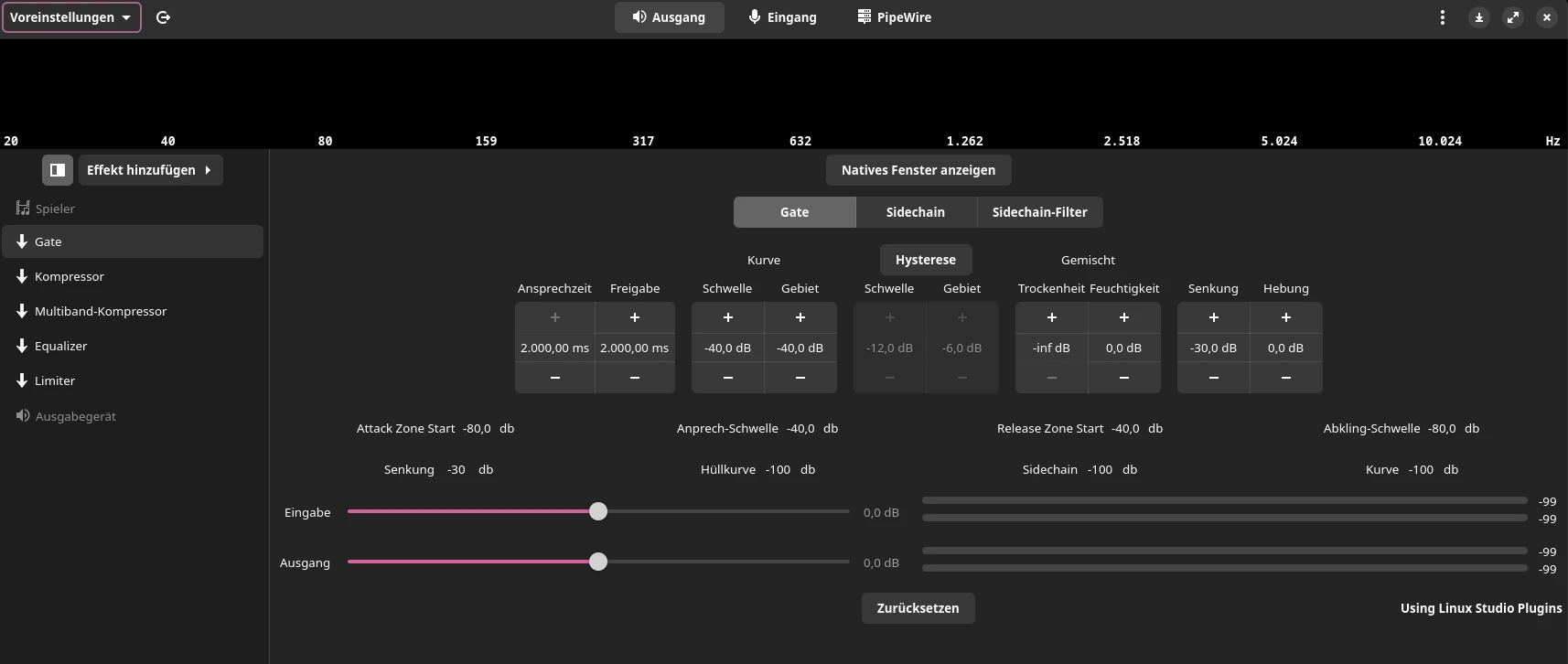This screenshot has width=1568, height=664.
Task: Decrease Freigabe with minus button
Action: tap(635, 378)
